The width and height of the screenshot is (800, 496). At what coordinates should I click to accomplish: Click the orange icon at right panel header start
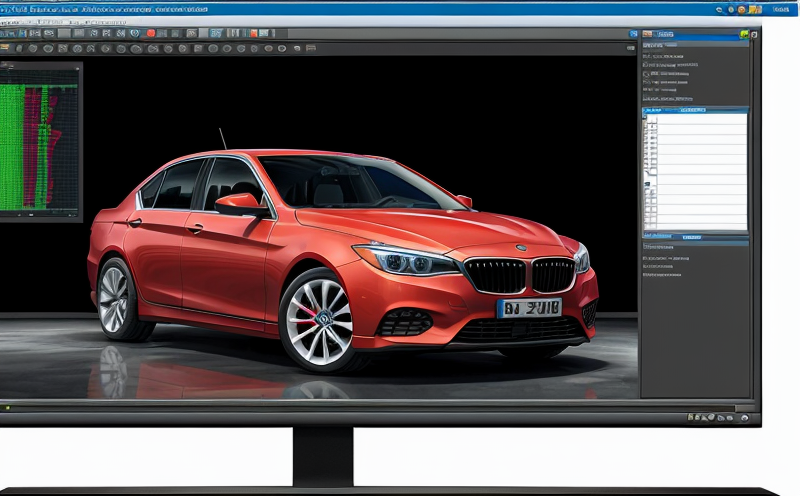[x=647, y=34]
